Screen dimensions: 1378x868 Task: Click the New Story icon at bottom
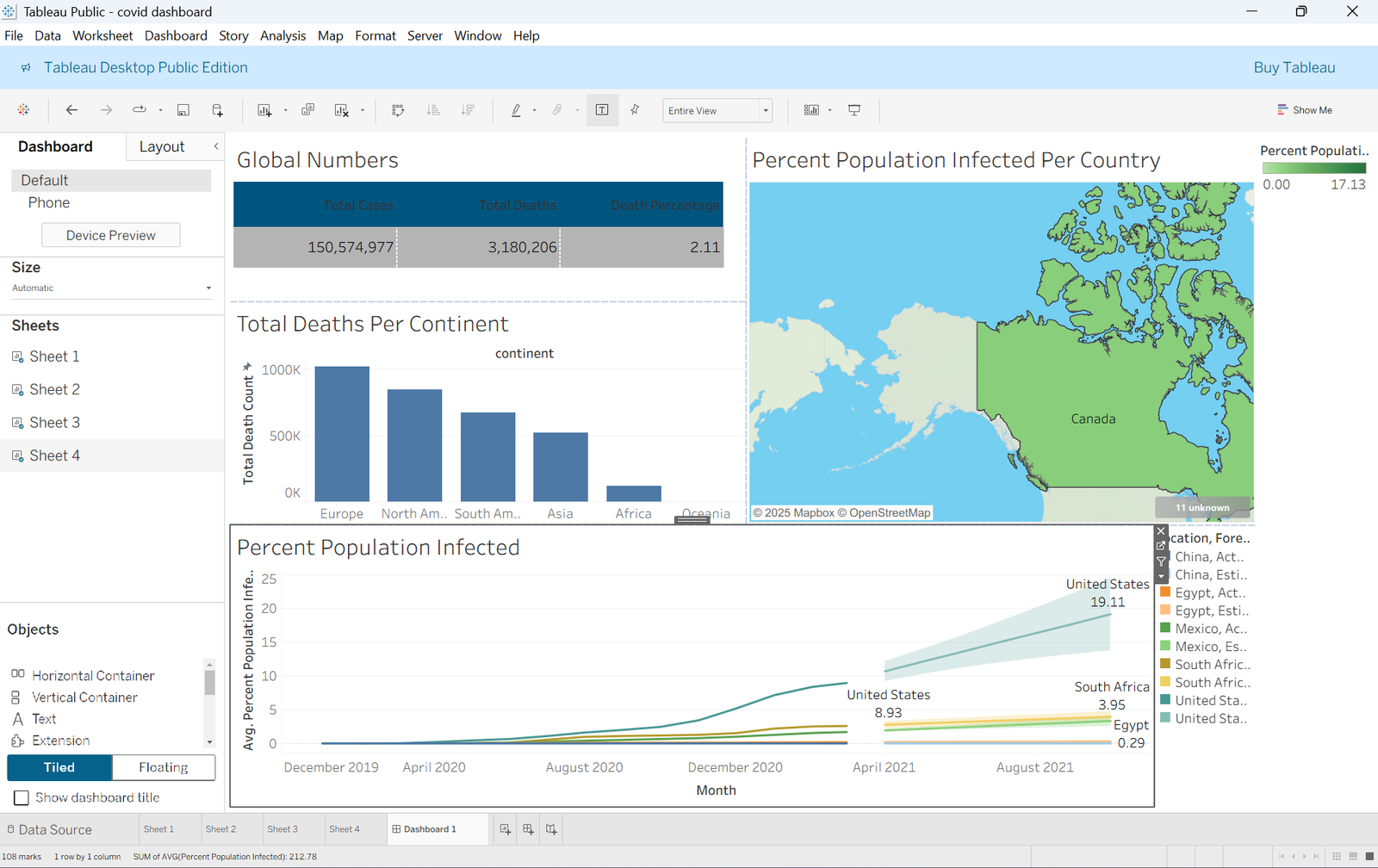551,829
